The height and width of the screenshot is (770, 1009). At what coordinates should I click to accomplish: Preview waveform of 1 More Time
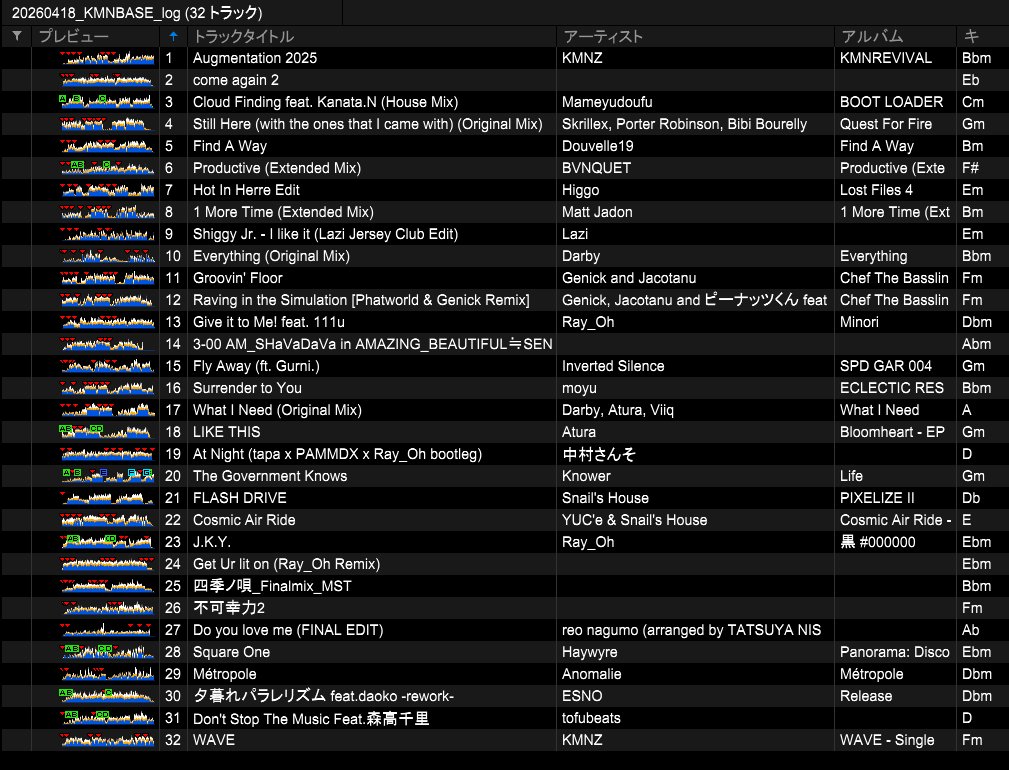coord(107,212)
